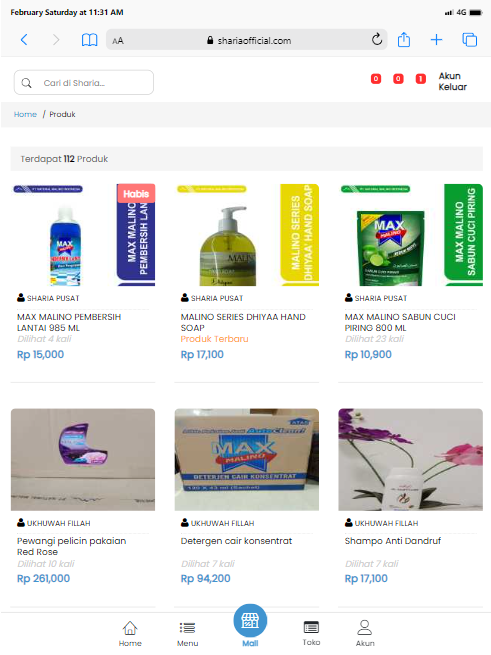Go to Home via breadcrumb link
The height and width of the screenshot is (655, 491).
(25, 114)
